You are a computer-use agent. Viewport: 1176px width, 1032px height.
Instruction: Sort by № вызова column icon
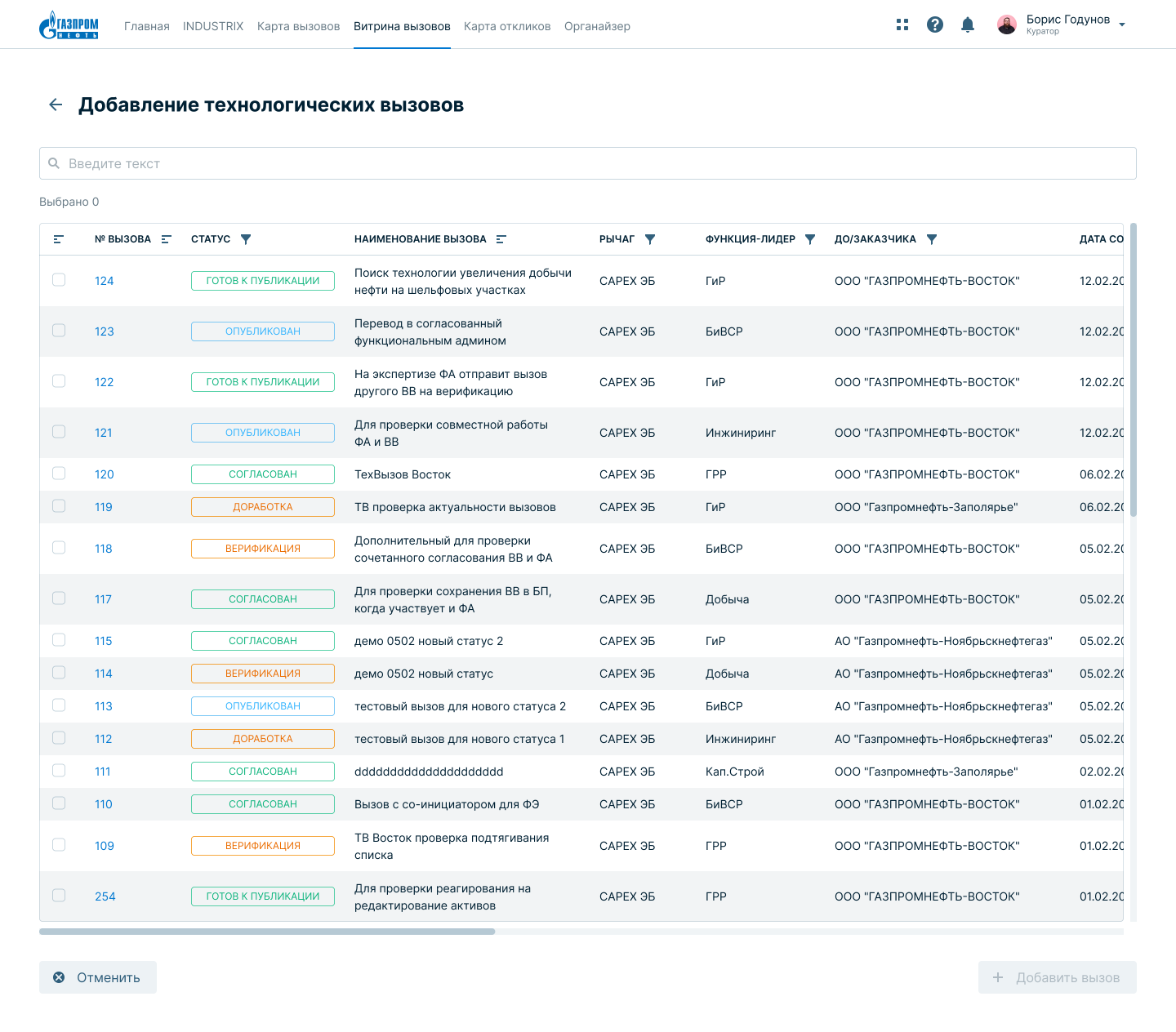pyautogui.click(x=167, y=239)
